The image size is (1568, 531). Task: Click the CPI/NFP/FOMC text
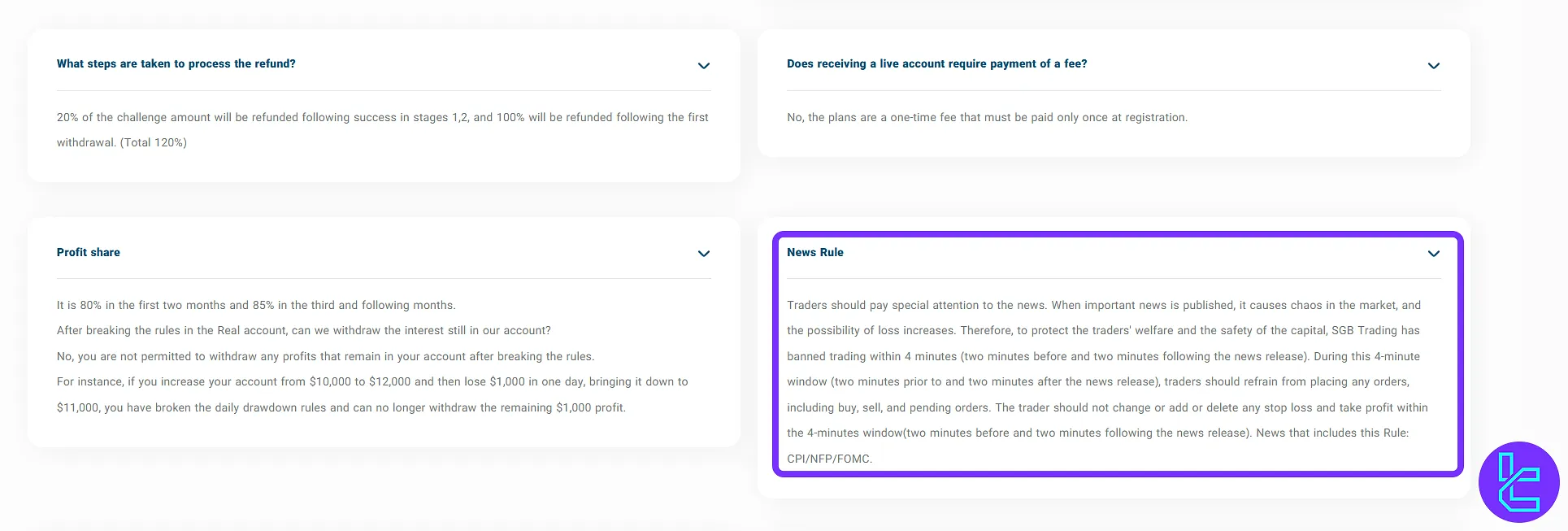pos(829,459)
